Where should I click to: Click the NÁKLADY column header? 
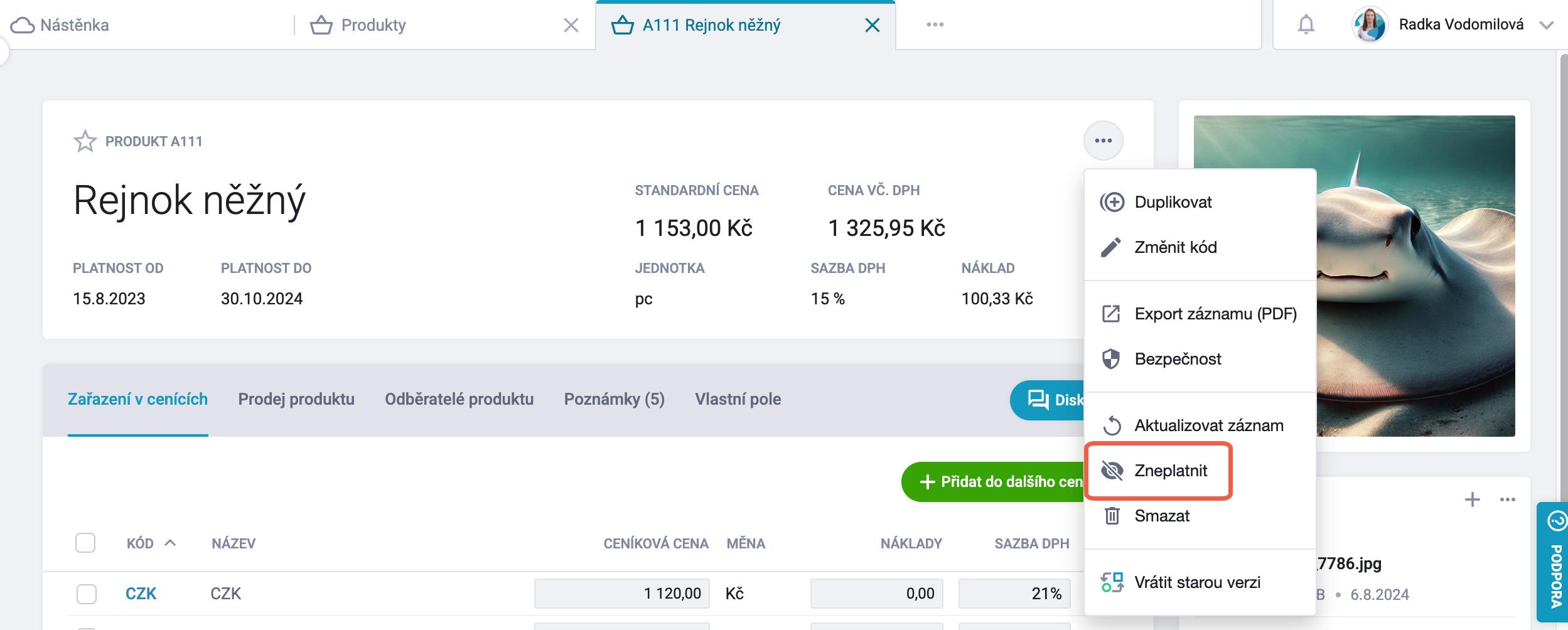[911, 543]
